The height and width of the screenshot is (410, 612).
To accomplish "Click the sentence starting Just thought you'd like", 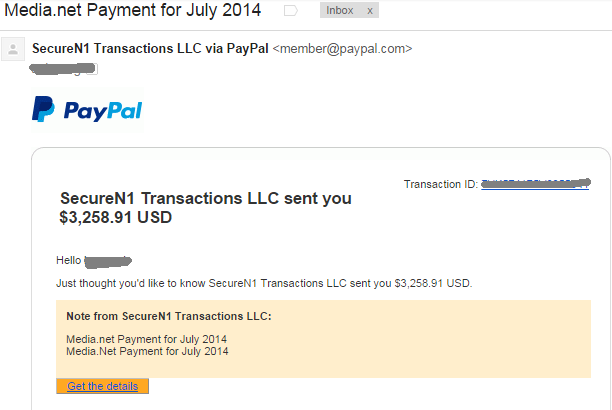I will 264,283.
